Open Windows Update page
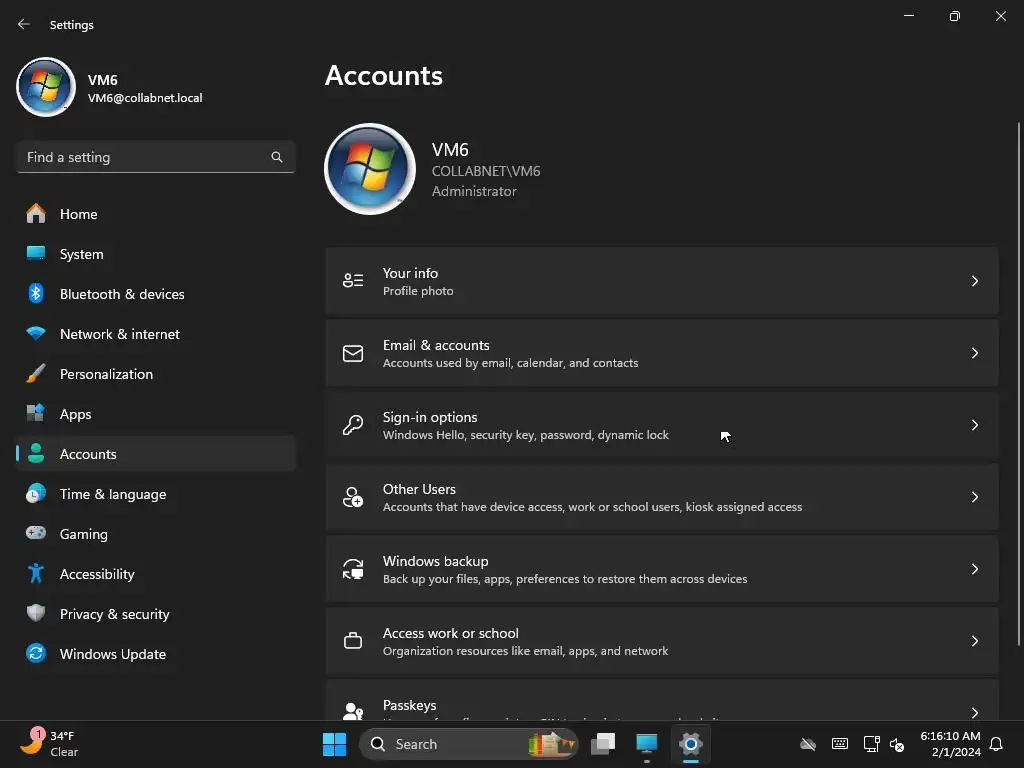 (155, 654)
